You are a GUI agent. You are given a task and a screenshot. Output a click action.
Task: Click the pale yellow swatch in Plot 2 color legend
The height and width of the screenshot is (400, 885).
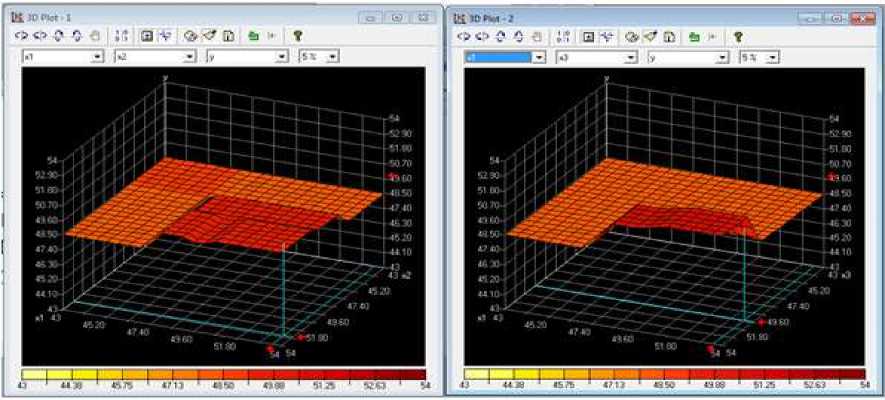click(x=482, y=374)
